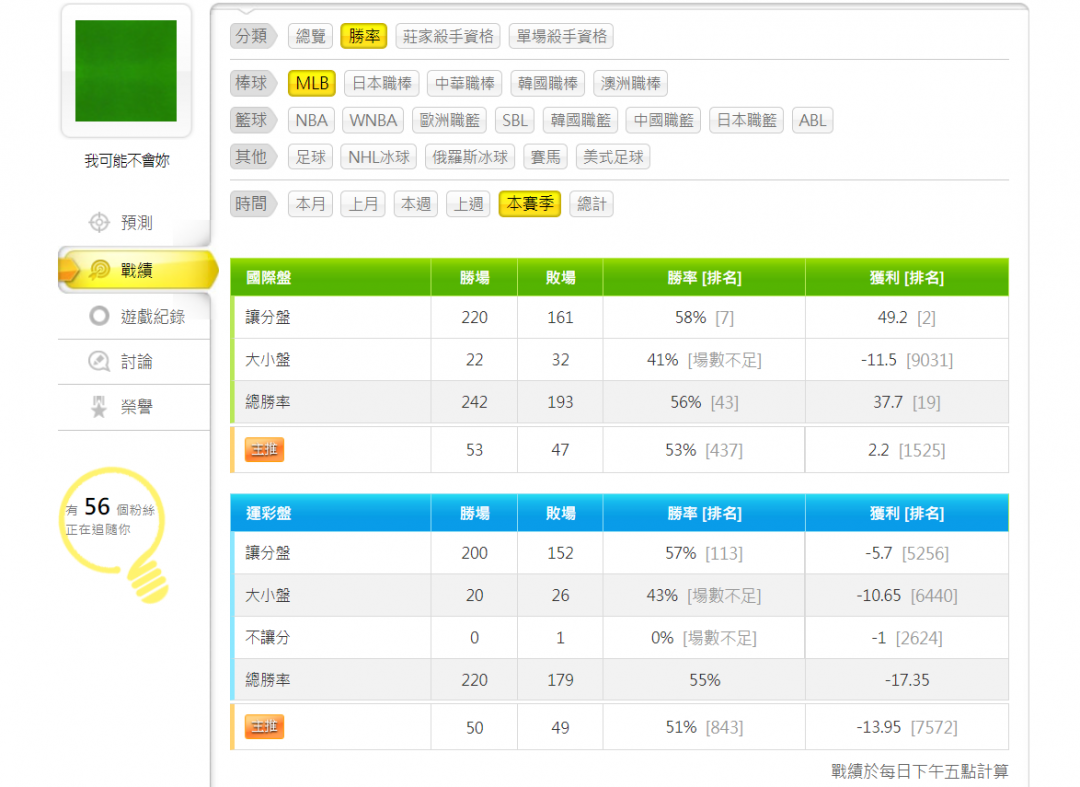Select the 韓國職籃 filter

point(581,120)
